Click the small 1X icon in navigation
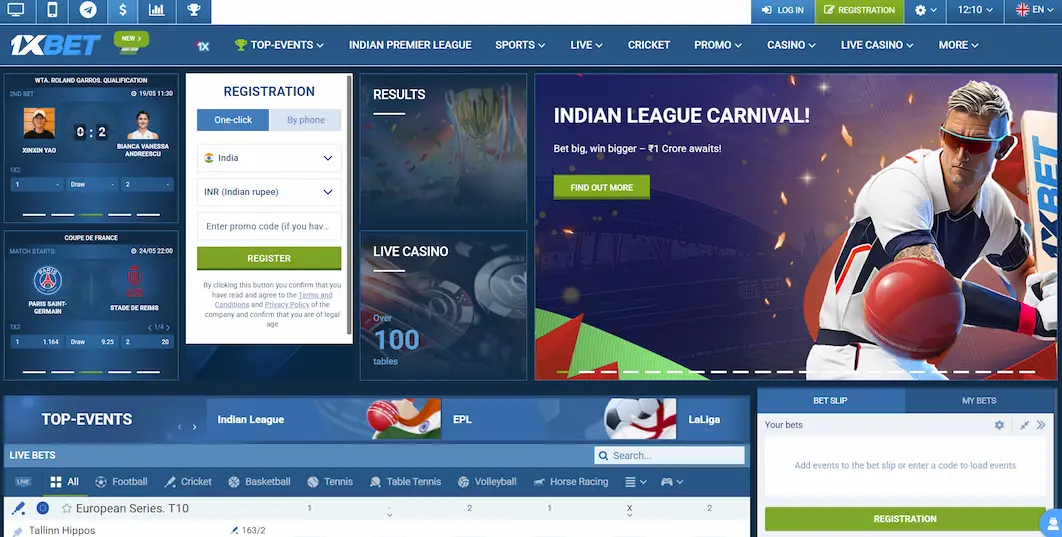Viewport: 1062px width, 537px height. [202, 45]
